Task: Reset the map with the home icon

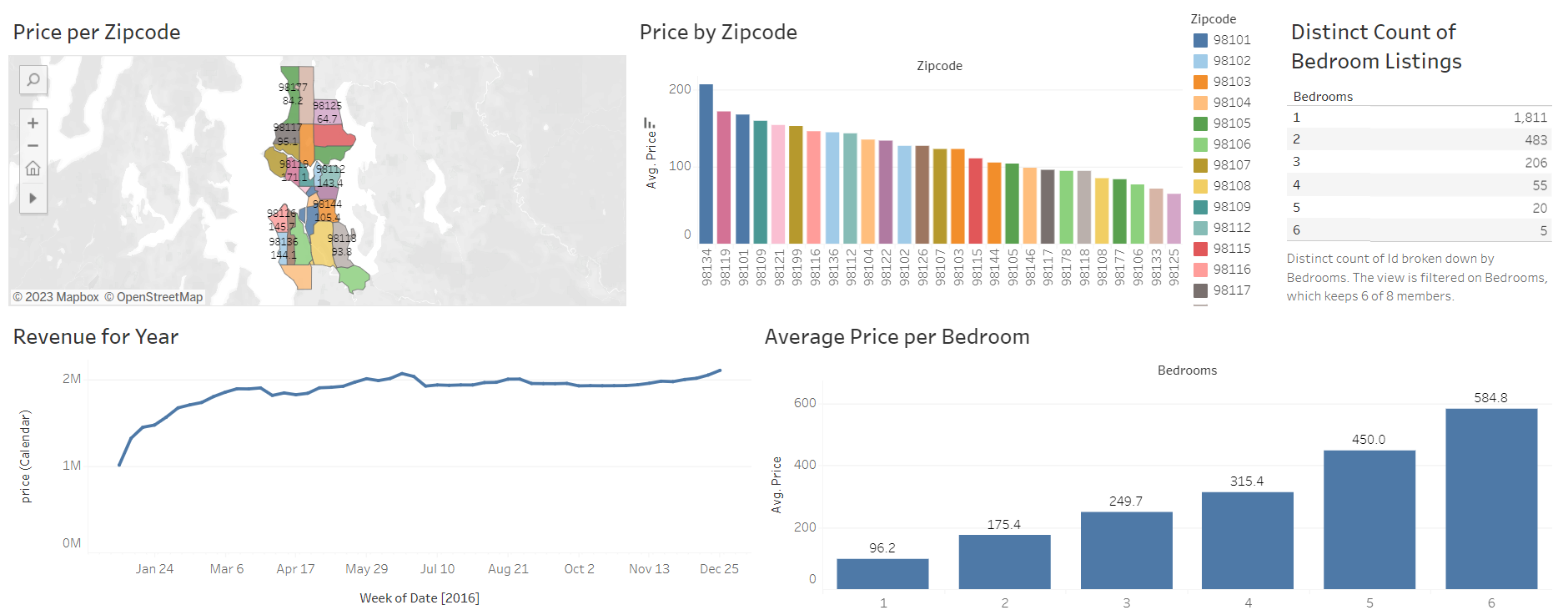Action: pyautogui.click(x=33, y=168)
